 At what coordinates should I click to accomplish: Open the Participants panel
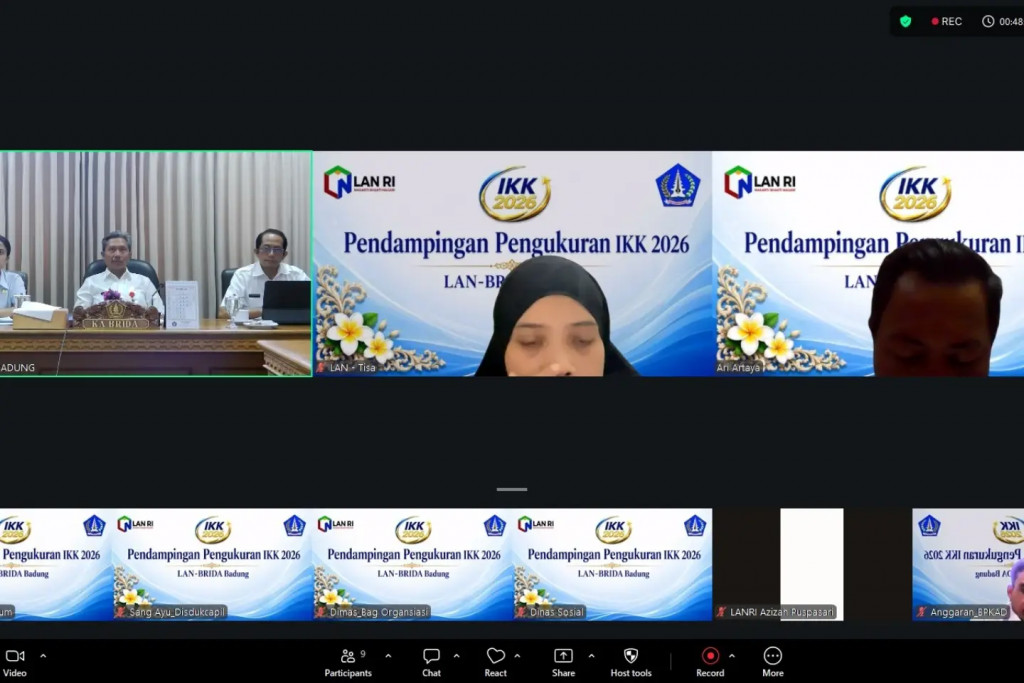point(348,663)
